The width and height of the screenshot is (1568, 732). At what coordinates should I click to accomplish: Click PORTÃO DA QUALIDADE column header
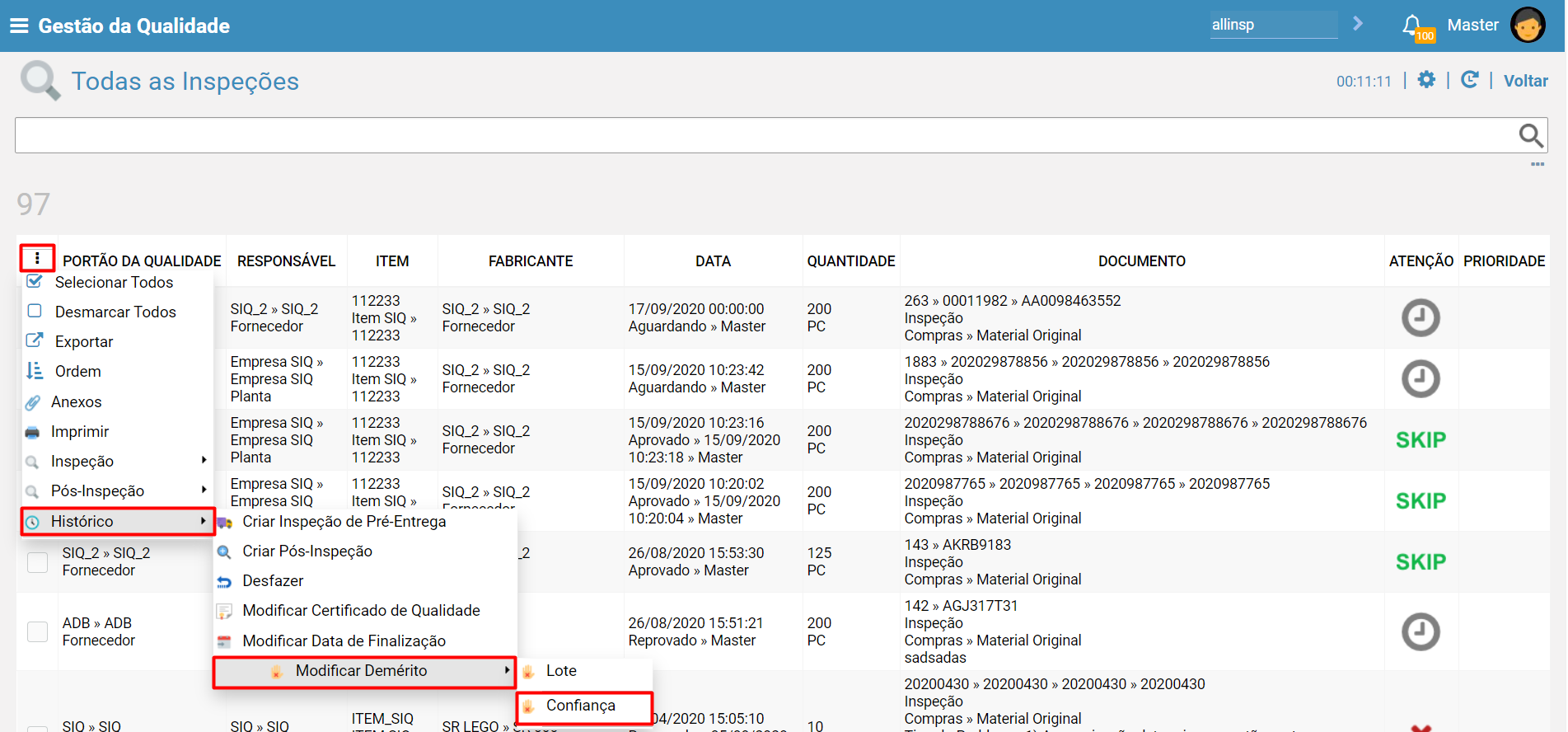tap(142, 261)
